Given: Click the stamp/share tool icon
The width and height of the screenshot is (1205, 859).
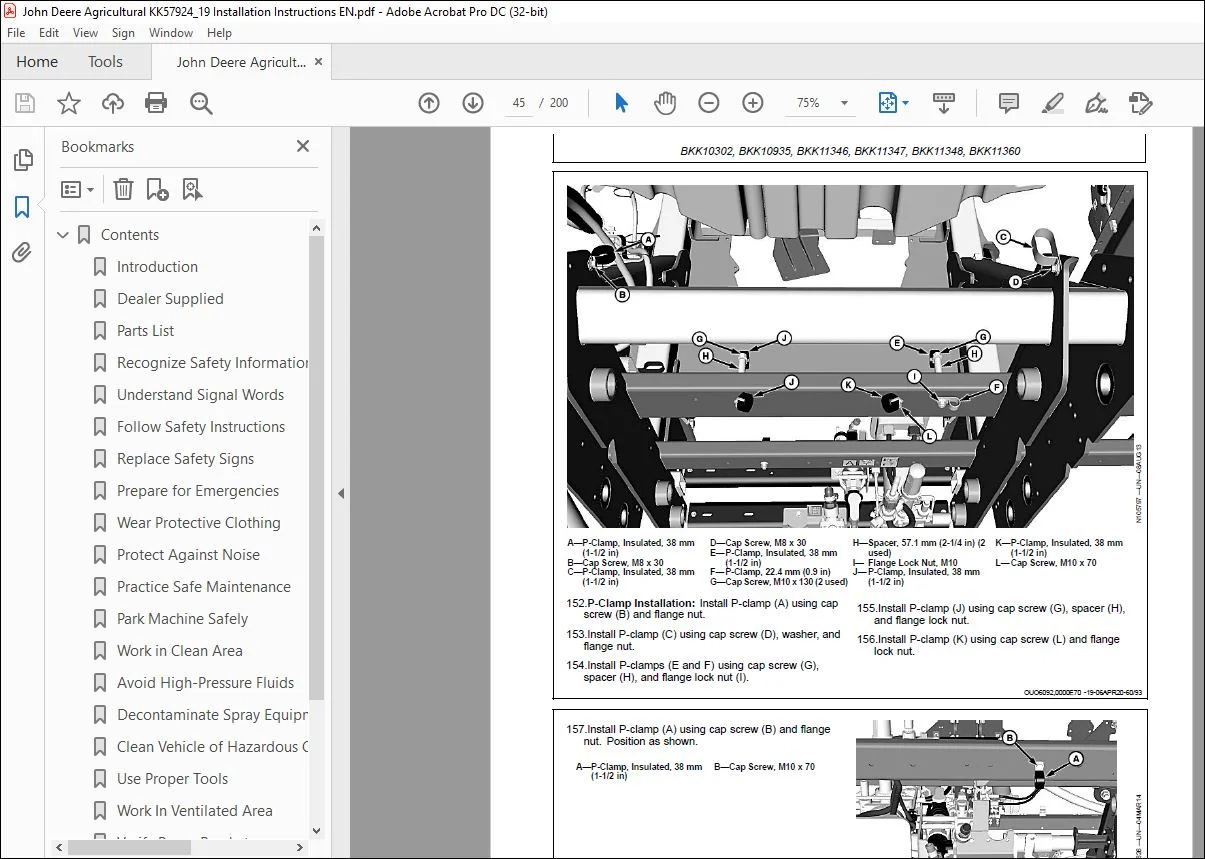Looking at the screenshot, I should tap(1140, 103).
